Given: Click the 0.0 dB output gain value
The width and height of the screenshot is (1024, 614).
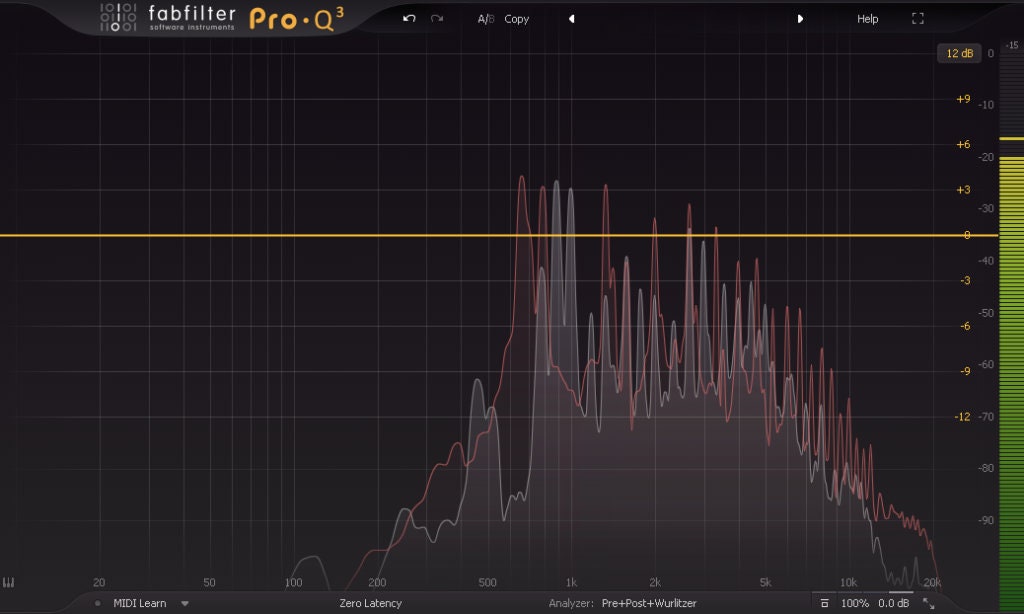Looking at the screenshot, I should (893, 603).
